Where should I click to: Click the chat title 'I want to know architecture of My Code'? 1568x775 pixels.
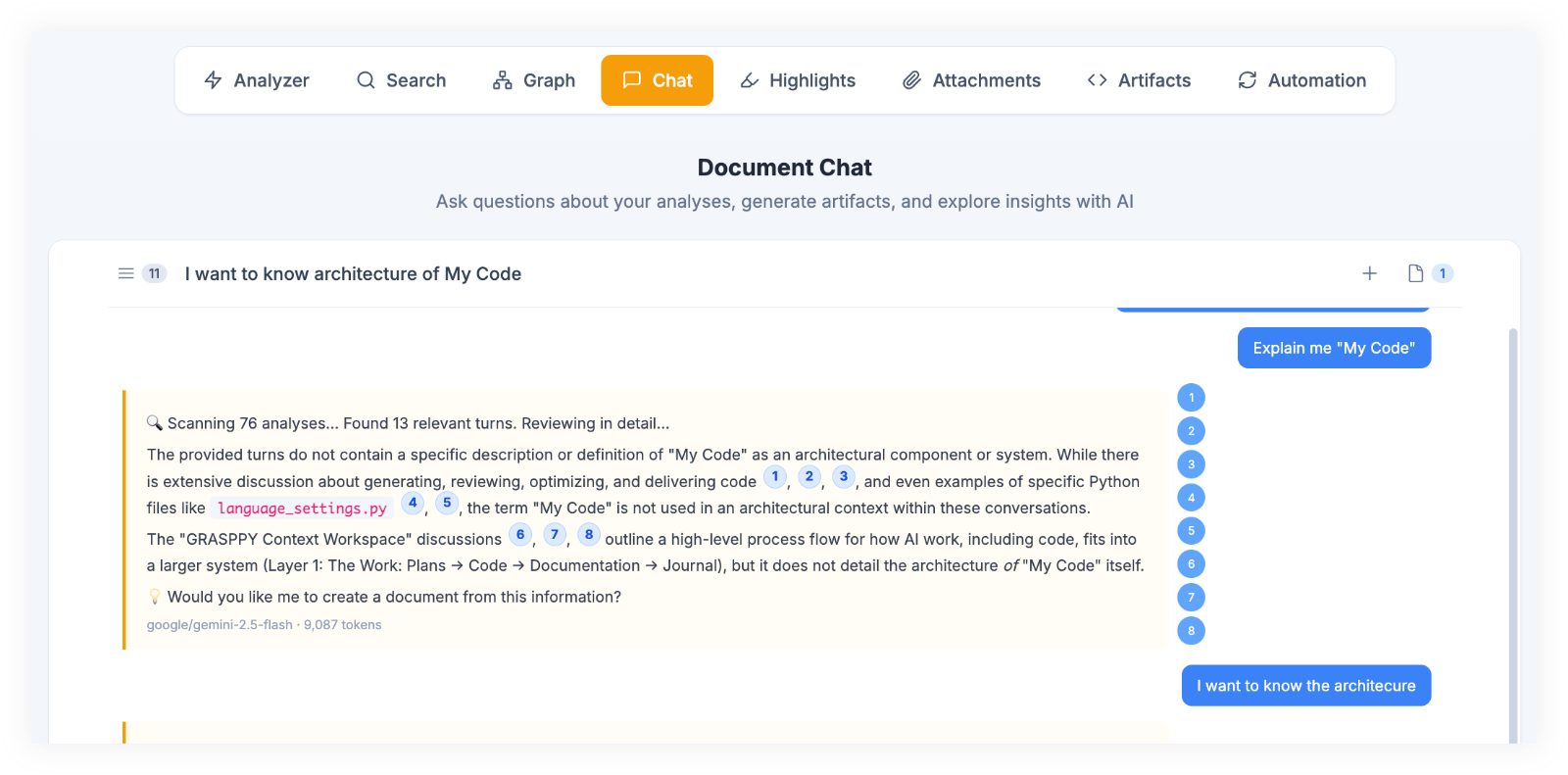(x=353, y=274)
